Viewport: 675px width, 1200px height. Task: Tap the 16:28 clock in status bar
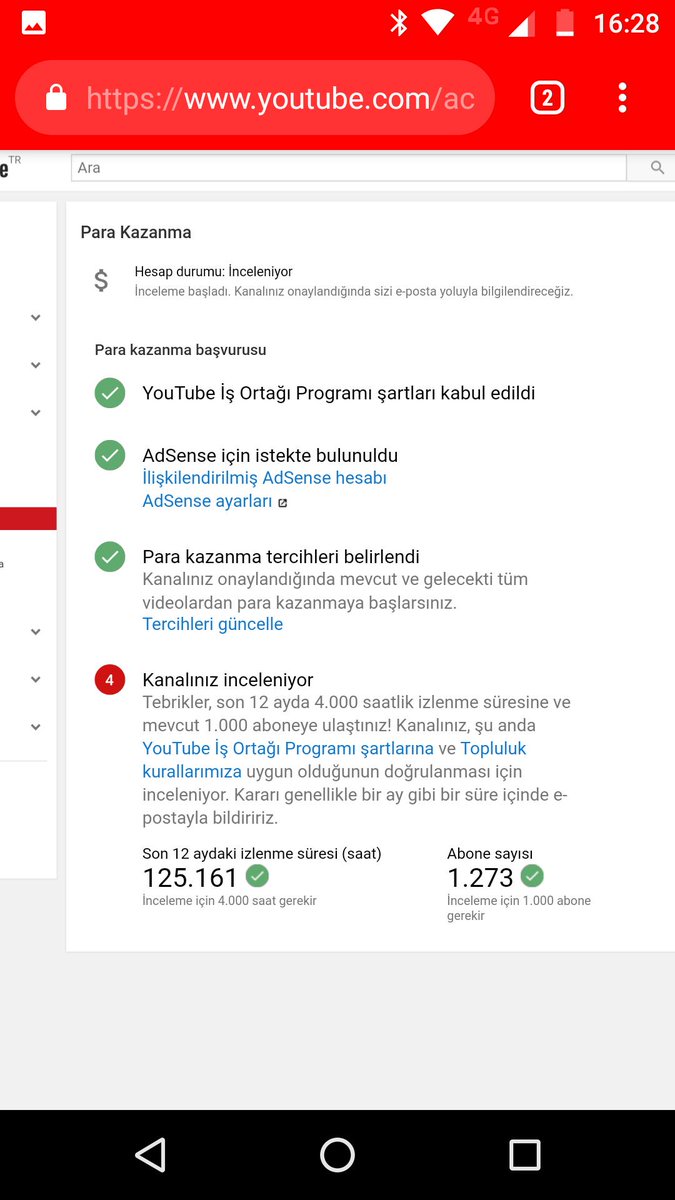click(626, 23)
